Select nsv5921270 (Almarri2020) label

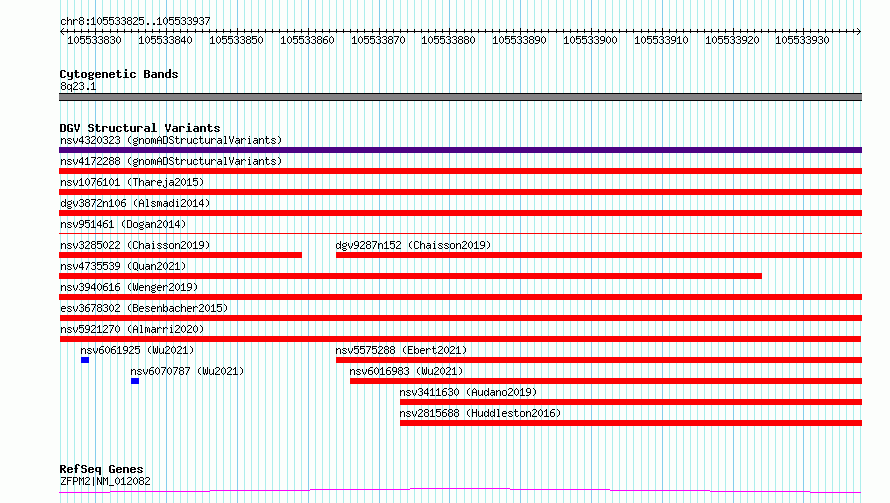pos(132,329)
